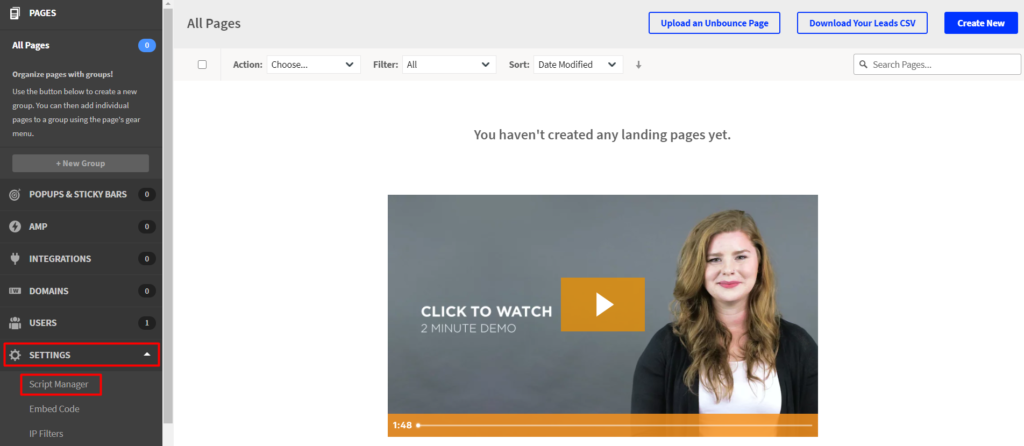Open the Sort Date Modified dropdown
This screenshot has height=446, width=1024.
(578, 65)
